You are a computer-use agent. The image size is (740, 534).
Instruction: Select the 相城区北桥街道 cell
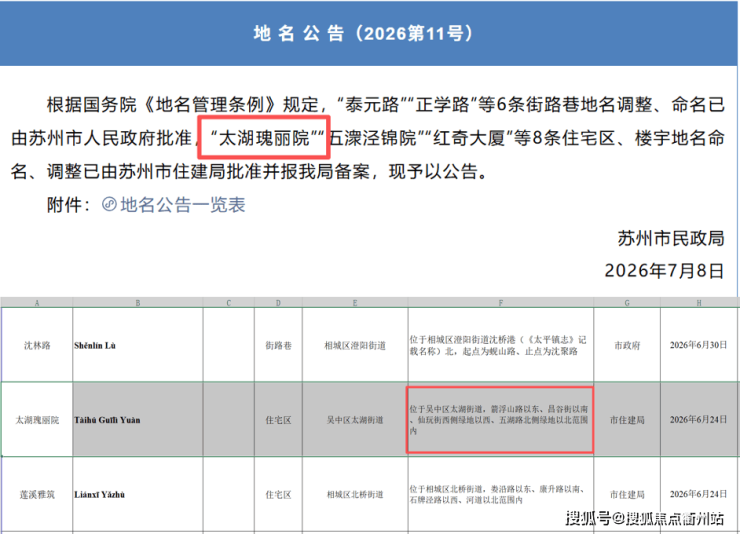click(355, 494)
